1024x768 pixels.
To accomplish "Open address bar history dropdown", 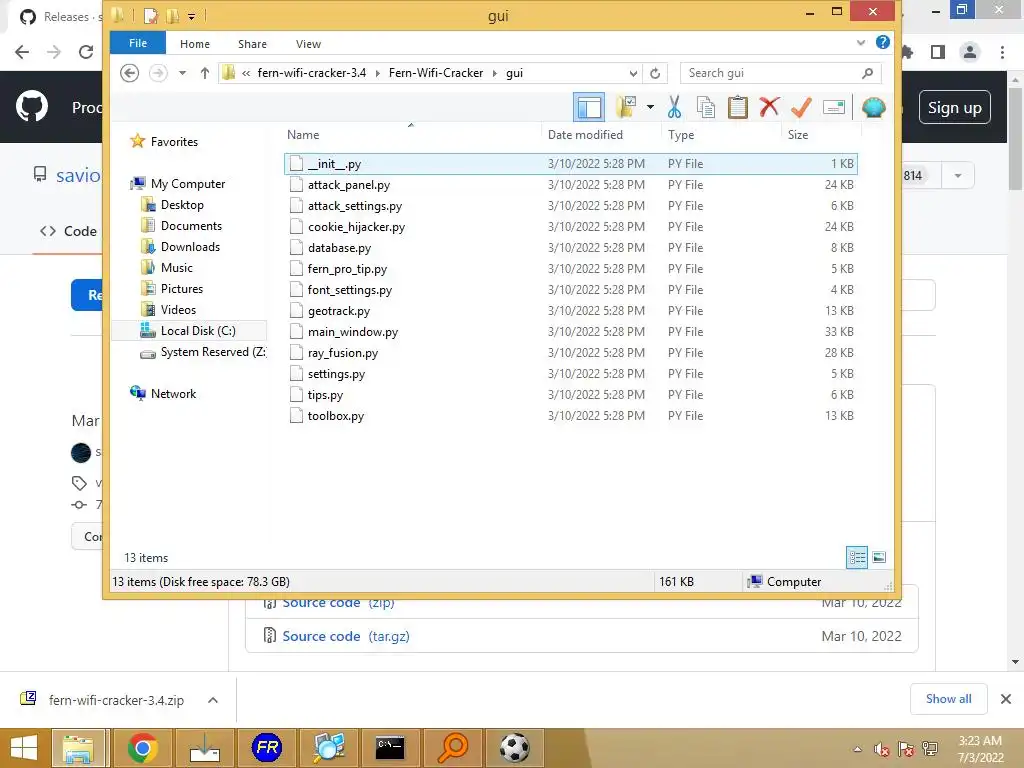I will coord(633,73).
